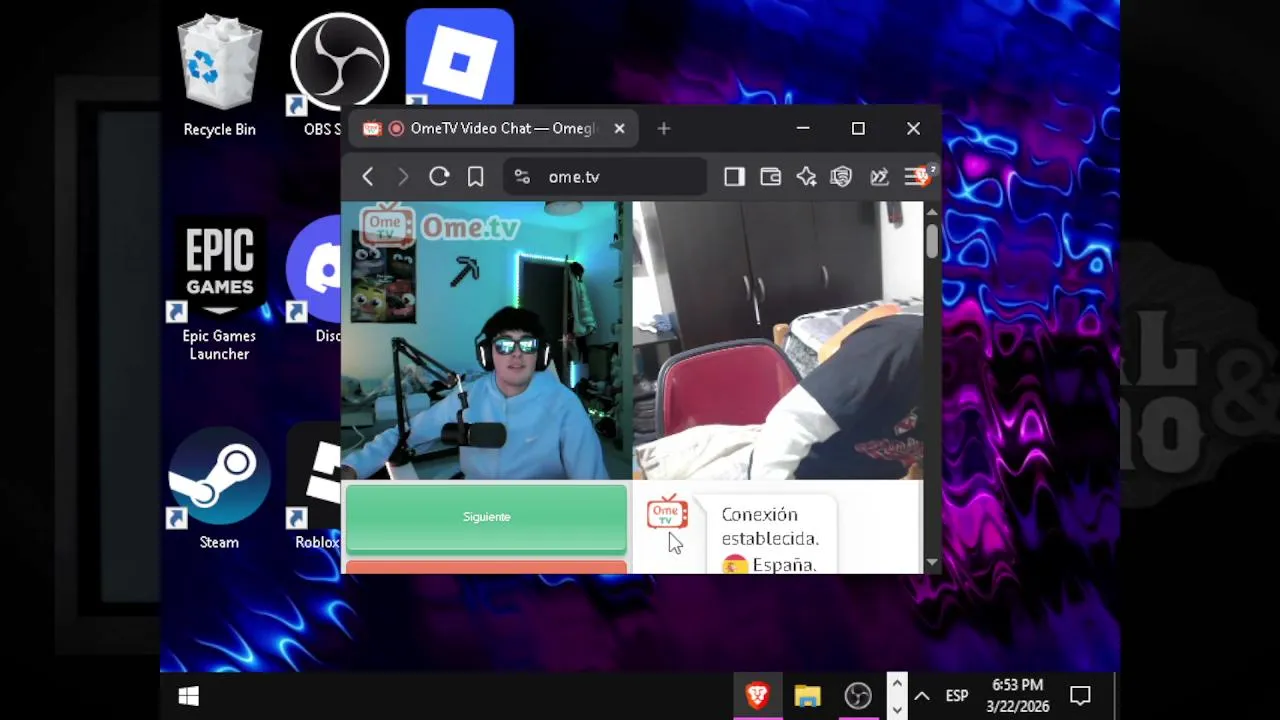Click 'Conexión establecida.' text in chat

click(x=770, y=526)
